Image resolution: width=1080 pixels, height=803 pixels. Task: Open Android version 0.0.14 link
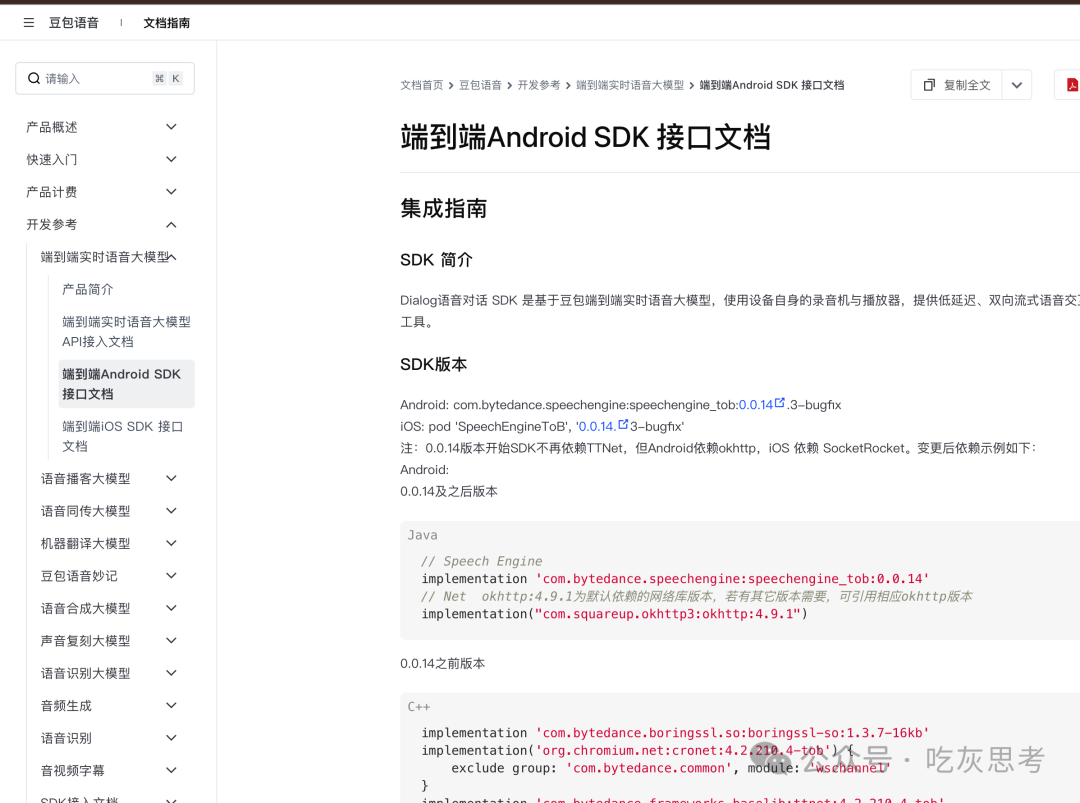pyautogui.click(x=756, y=405)
